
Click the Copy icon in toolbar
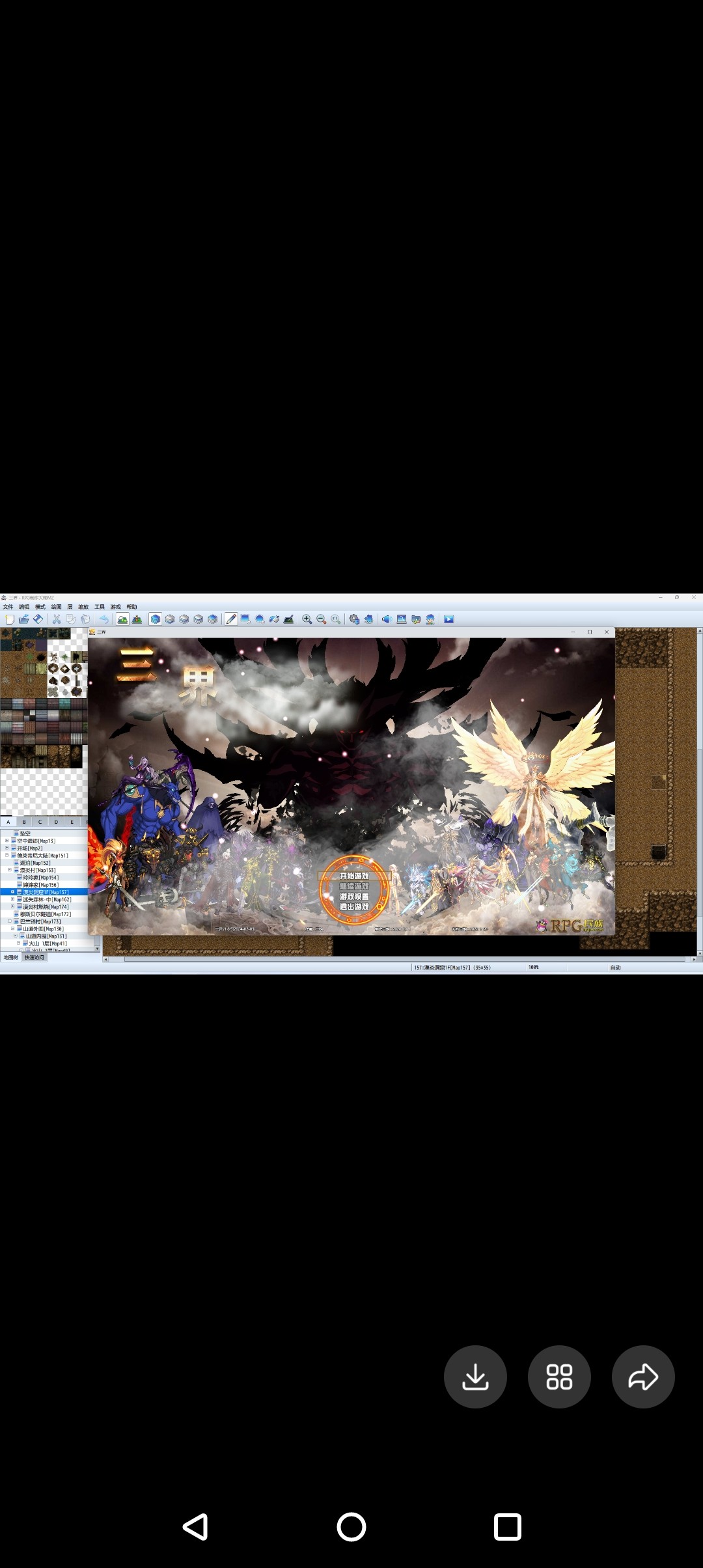click(x=71, y=619)
